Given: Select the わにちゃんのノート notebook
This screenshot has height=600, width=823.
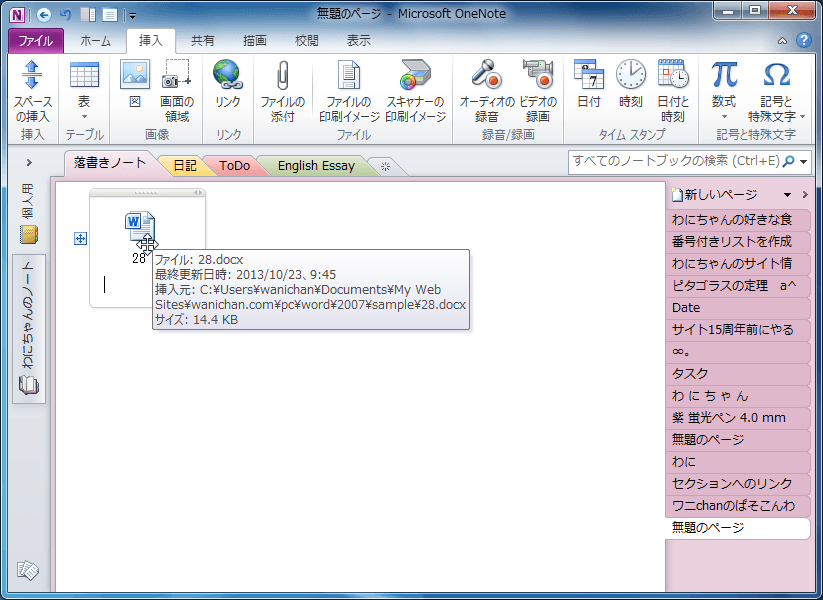Looking at the screenshot, I should [29, 329].
